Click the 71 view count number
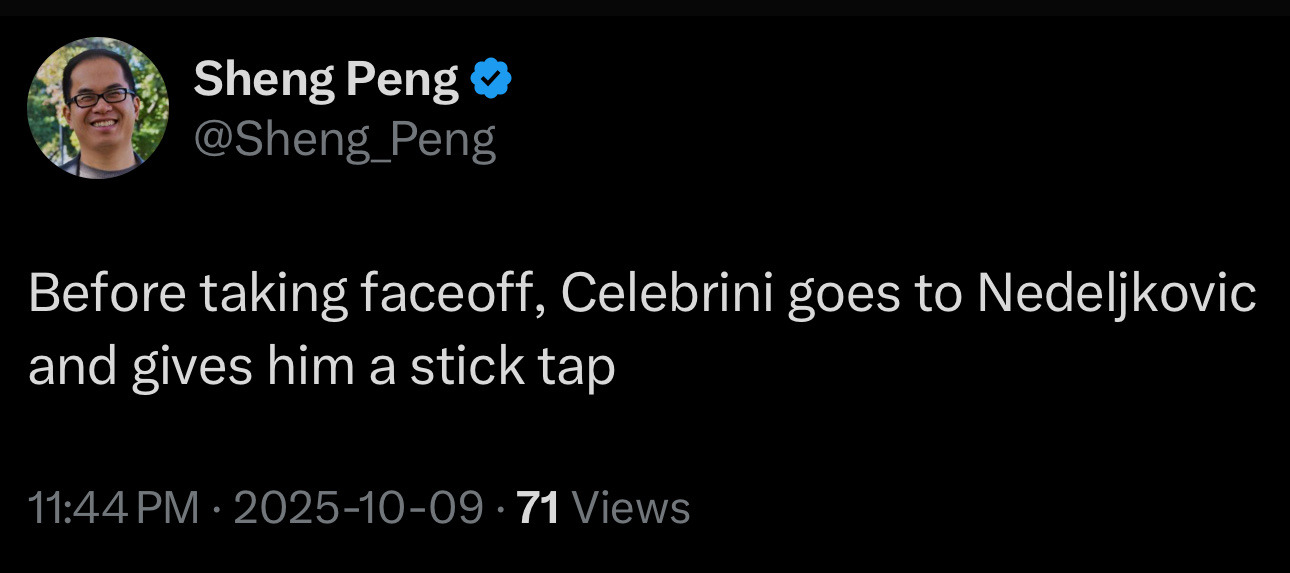 pyautogui.click(x=539, y=508)
